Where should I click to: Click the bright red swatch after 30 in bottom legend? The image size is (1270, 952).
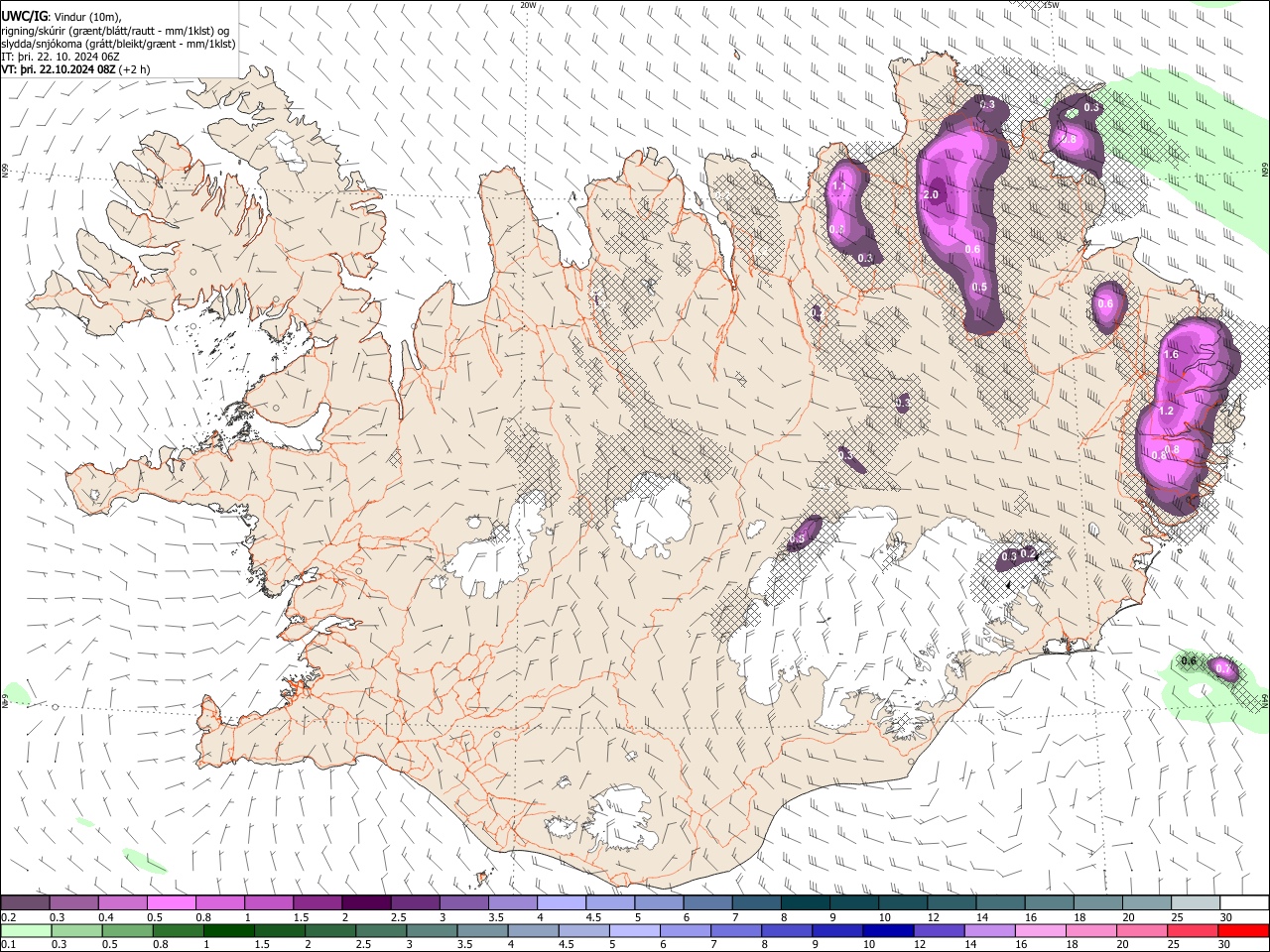[x=1243, y=931]
